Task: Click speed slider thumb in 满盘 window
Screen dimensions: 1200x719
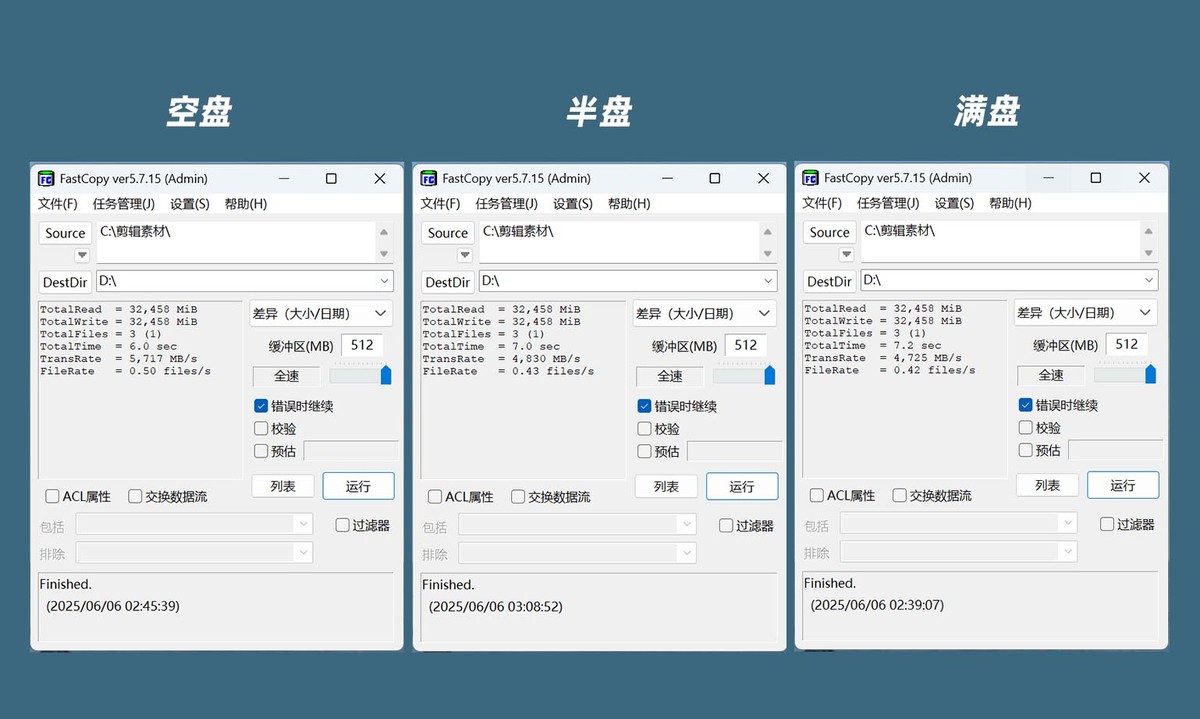Action: click(1150, 374)
